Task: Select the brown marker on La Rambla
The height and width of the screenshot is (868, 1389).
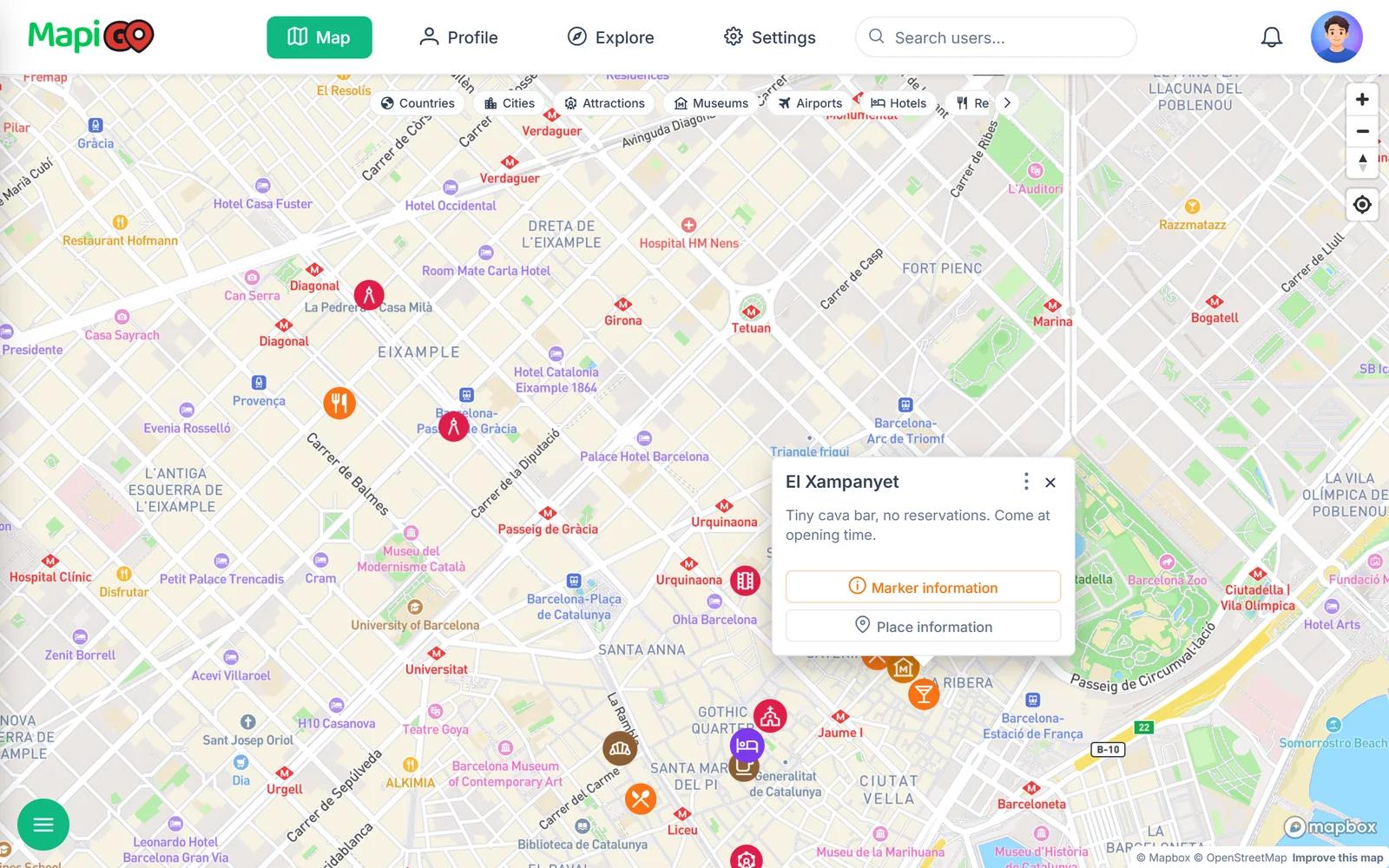Action: pos(620,748)
